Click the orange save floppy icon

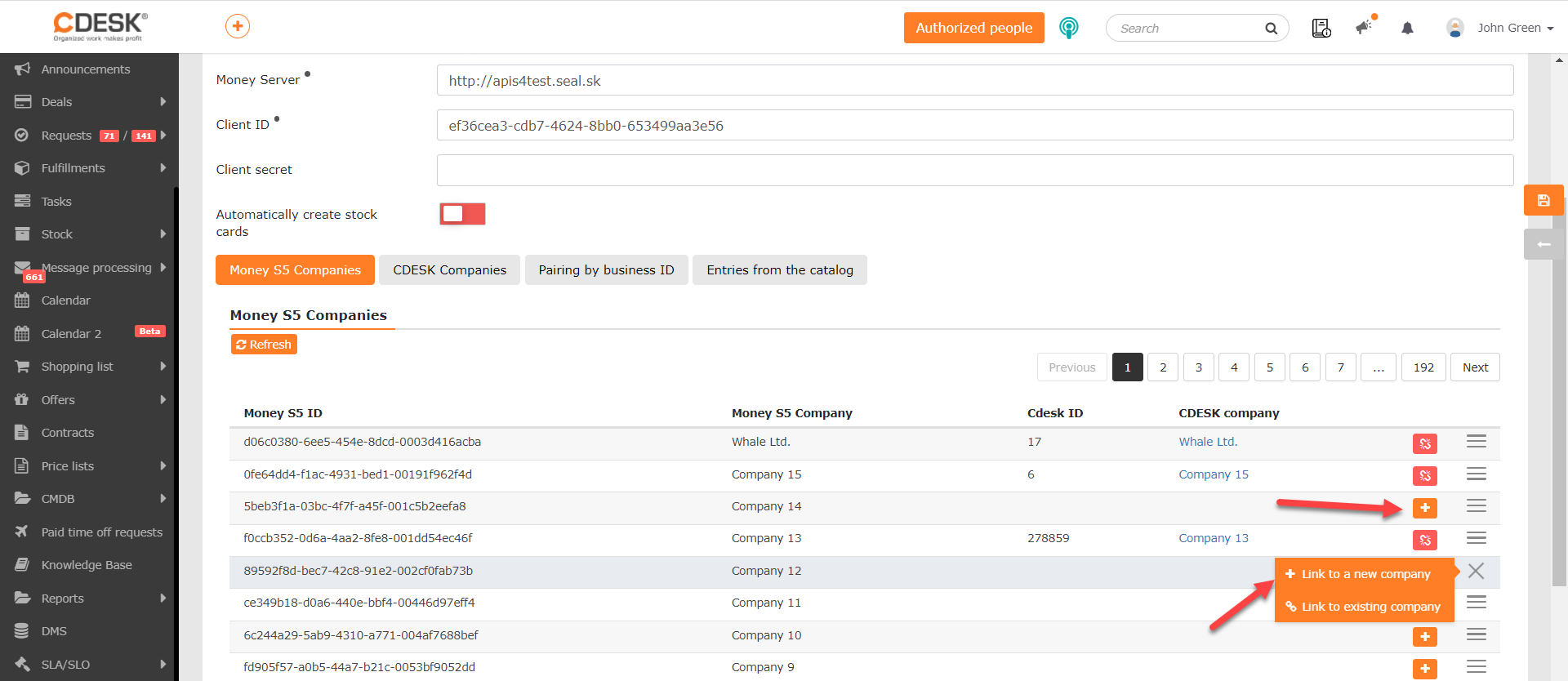(x=1543, y=200)
